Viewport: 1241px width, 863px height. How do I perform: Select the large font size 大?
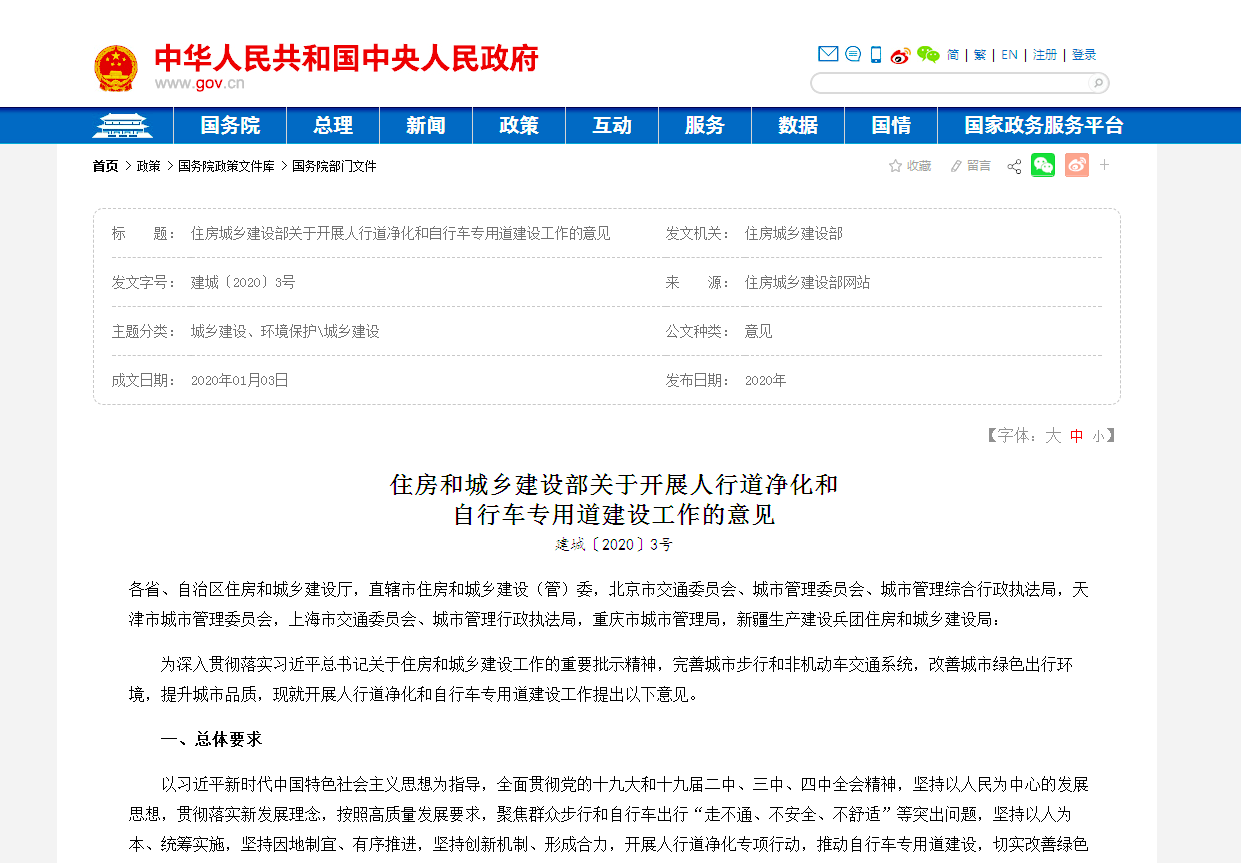click(x=1053, y=436)
